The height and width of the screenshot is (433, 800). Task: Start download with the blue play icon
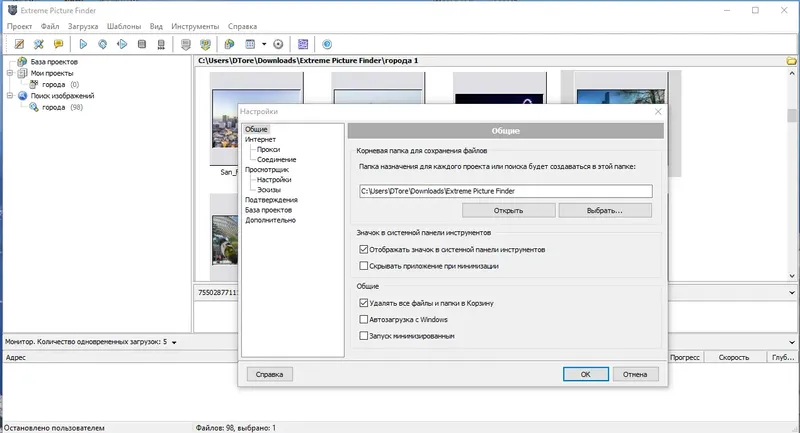pos(83,44)
